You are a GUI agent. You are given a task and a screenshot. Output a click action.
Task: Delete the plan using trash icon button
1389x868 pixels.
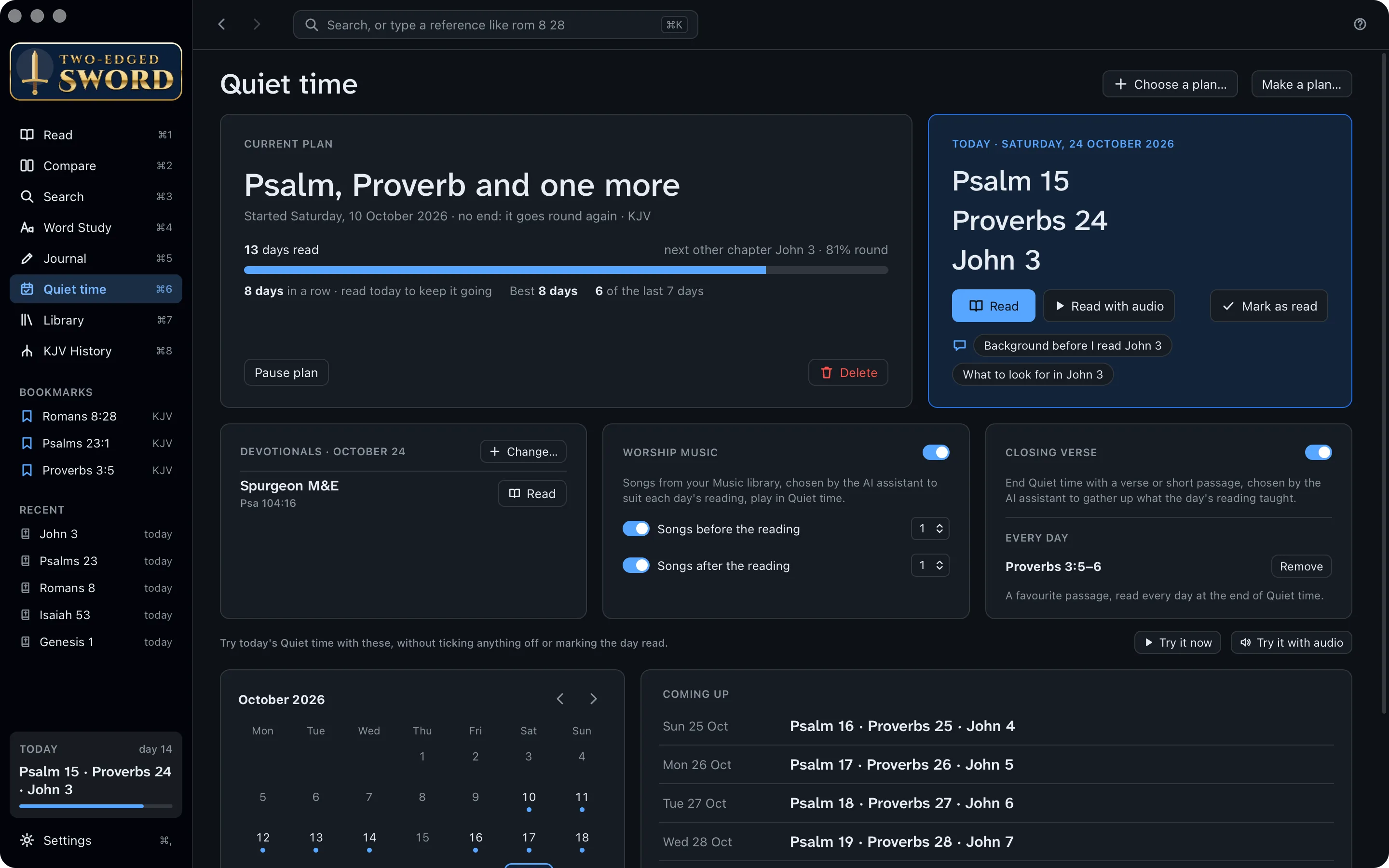coord(848,373)
